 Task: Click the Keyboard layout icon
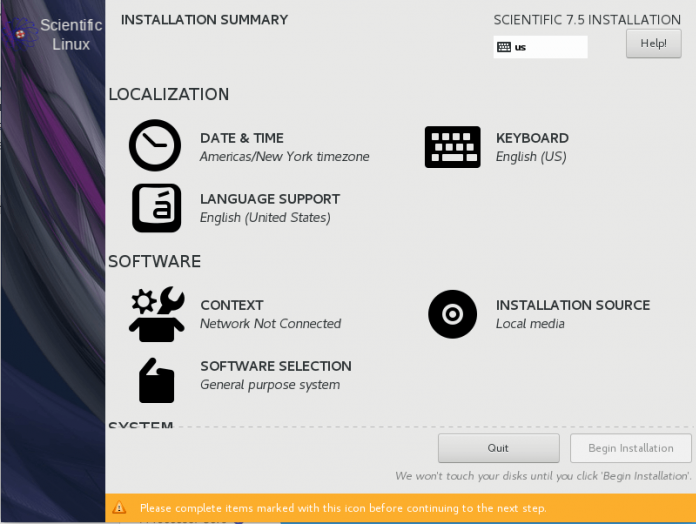click(452, 147)
